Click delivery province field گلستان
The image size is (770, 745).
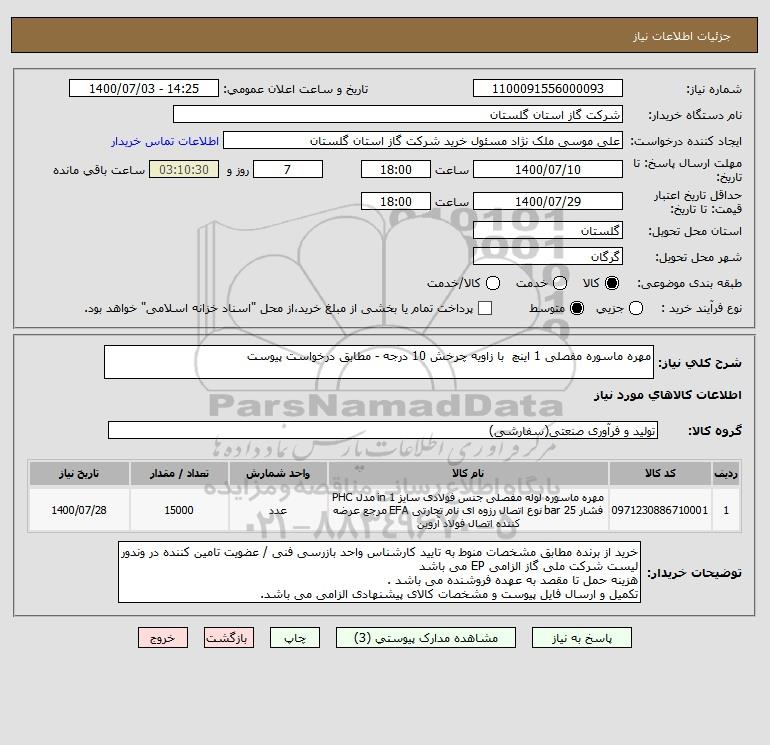tap(548, 230)
